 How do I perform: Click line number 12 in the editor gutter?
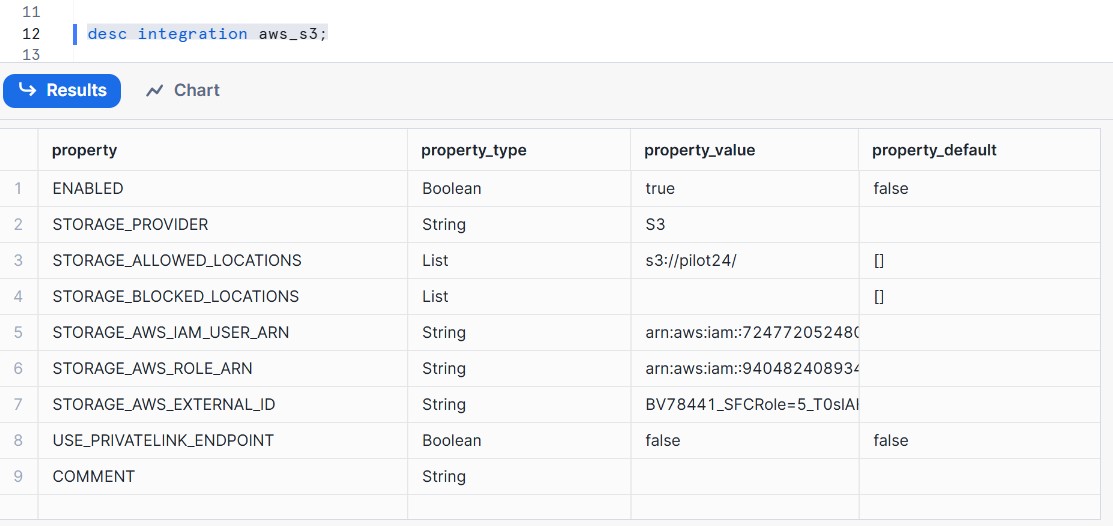tap(31, 33)
